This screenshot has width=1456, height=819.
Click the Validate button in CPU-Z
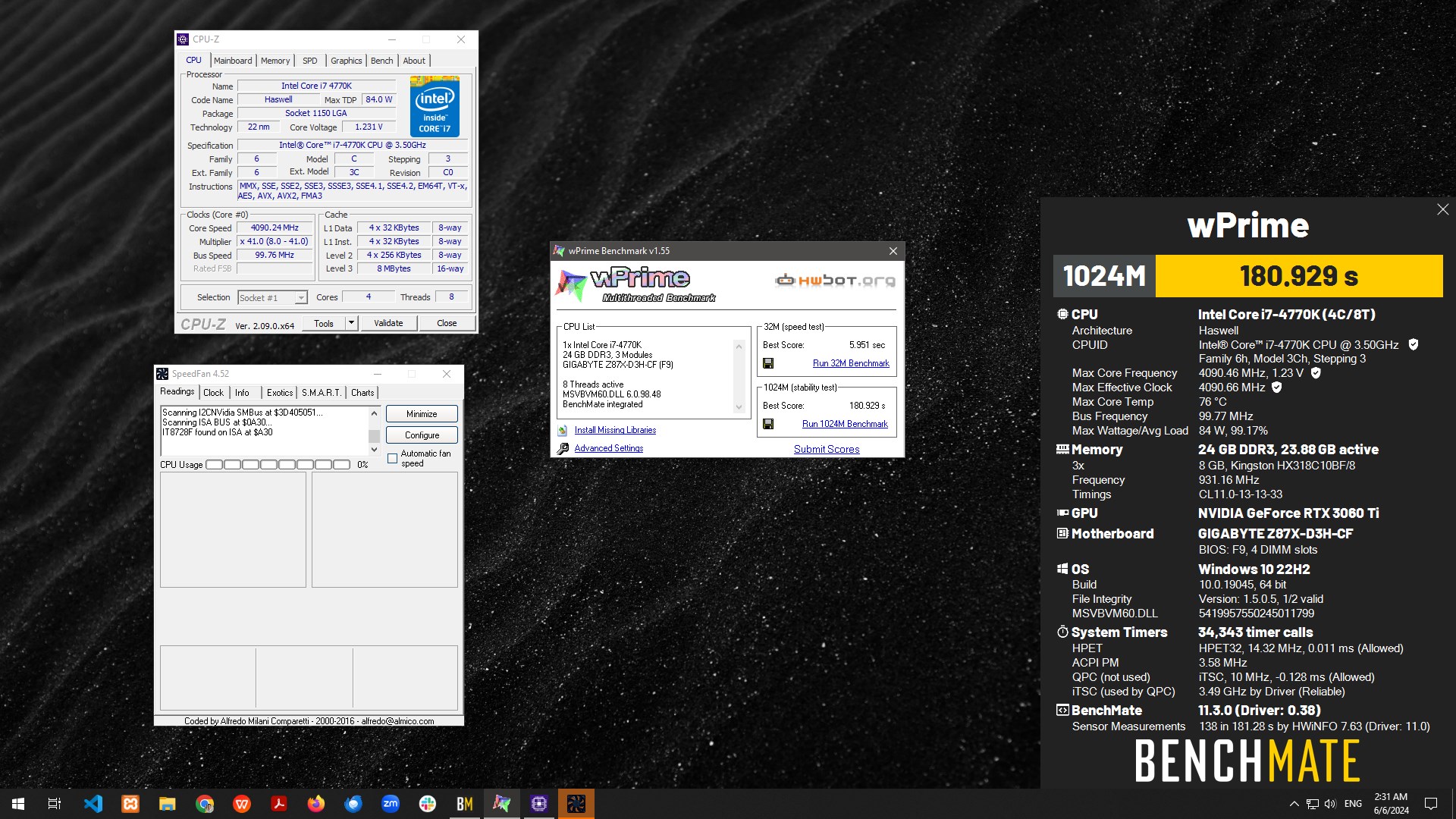point(388,323)
